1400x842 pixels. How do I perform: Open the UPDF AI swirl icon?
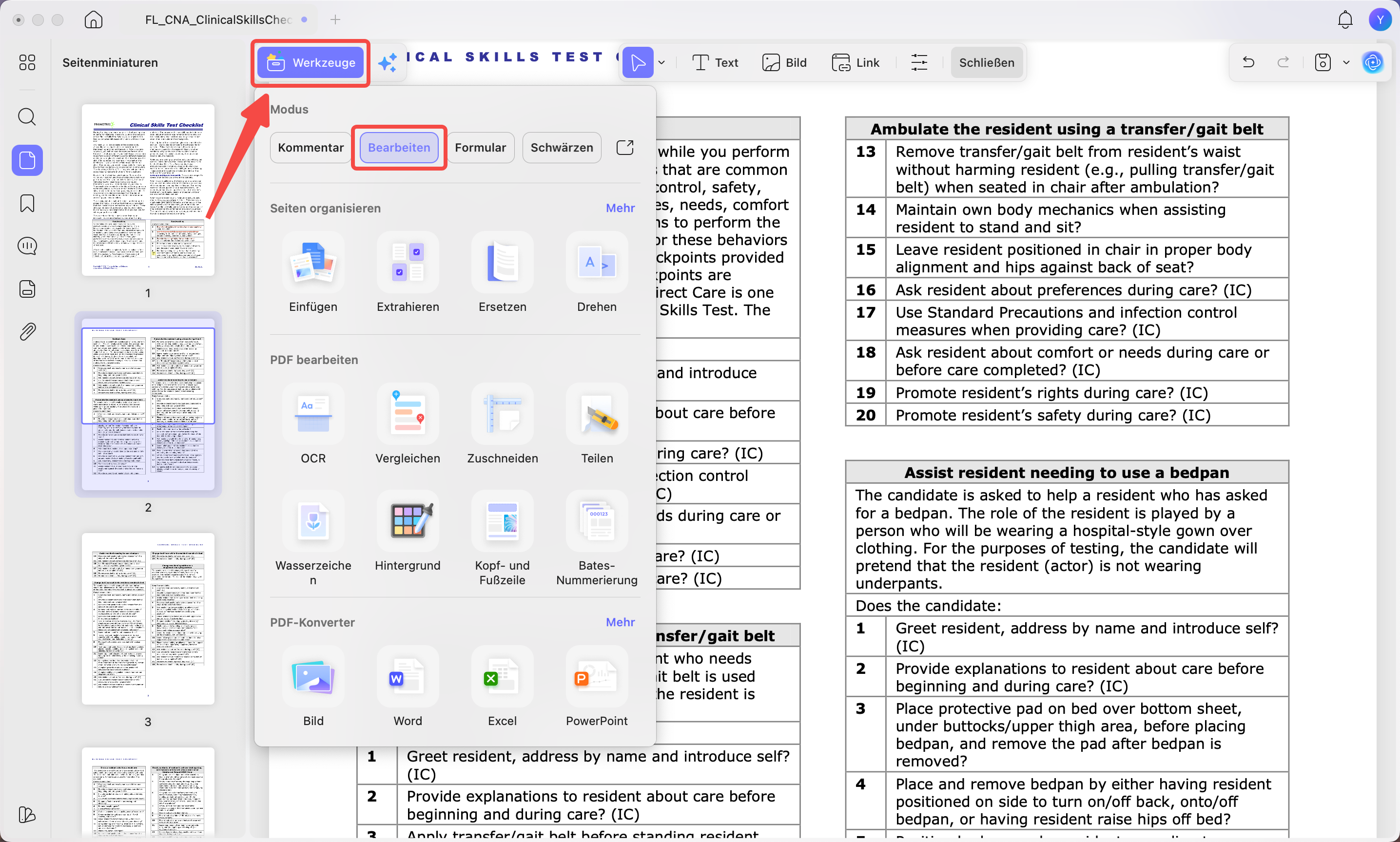pos(1372,62)
